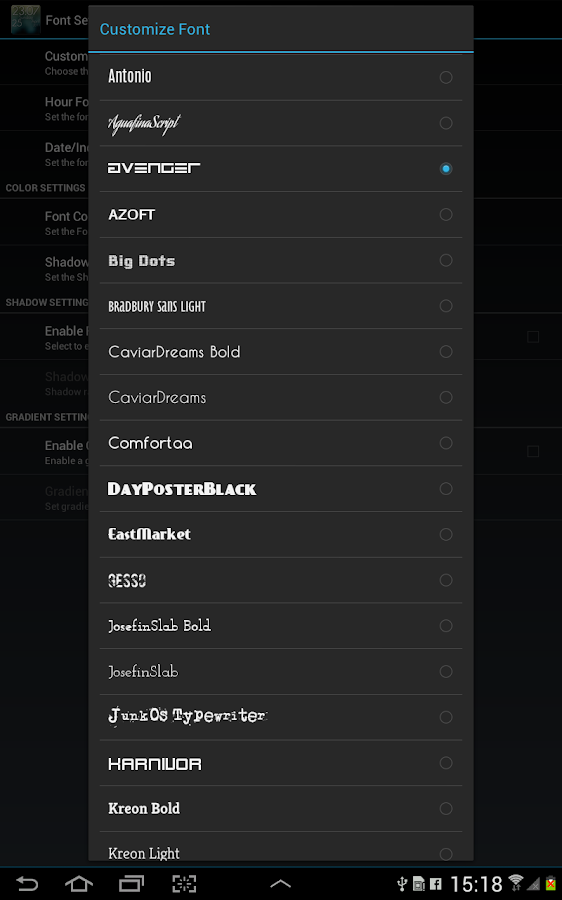Toggle the Enable shadow checkbox
Image resolution: width=562 pixels, height=900 pixels.
click(x=533, y=337)
